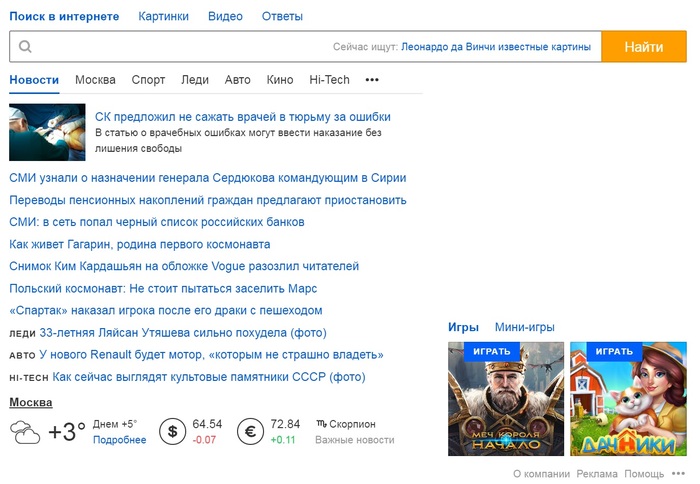Switch to the Hi-Tech news tab
700x484 pixels.
(329, 80)
